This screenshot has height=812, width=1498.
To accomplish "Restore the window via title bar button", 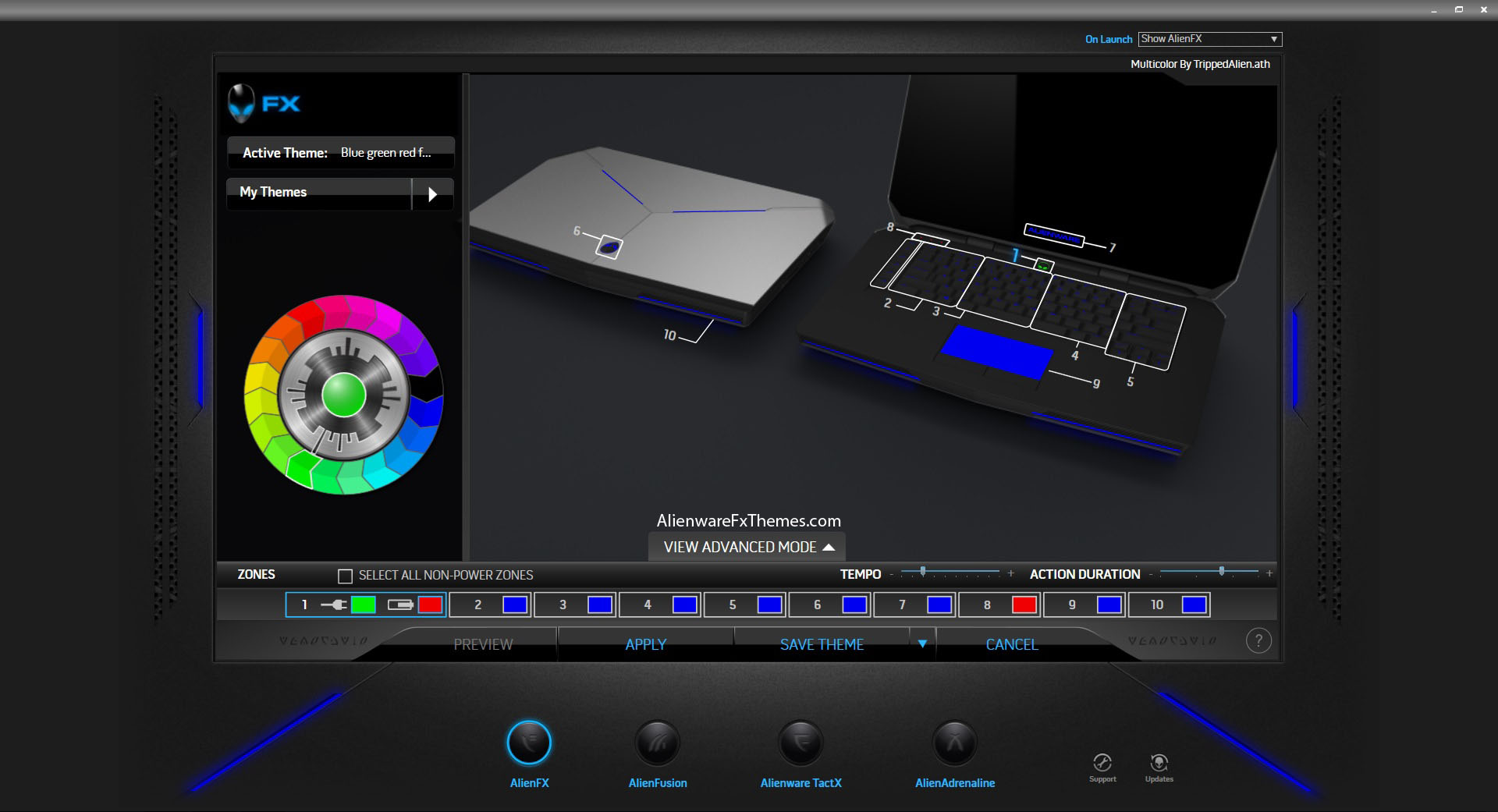I will (x=1458, y=9).
